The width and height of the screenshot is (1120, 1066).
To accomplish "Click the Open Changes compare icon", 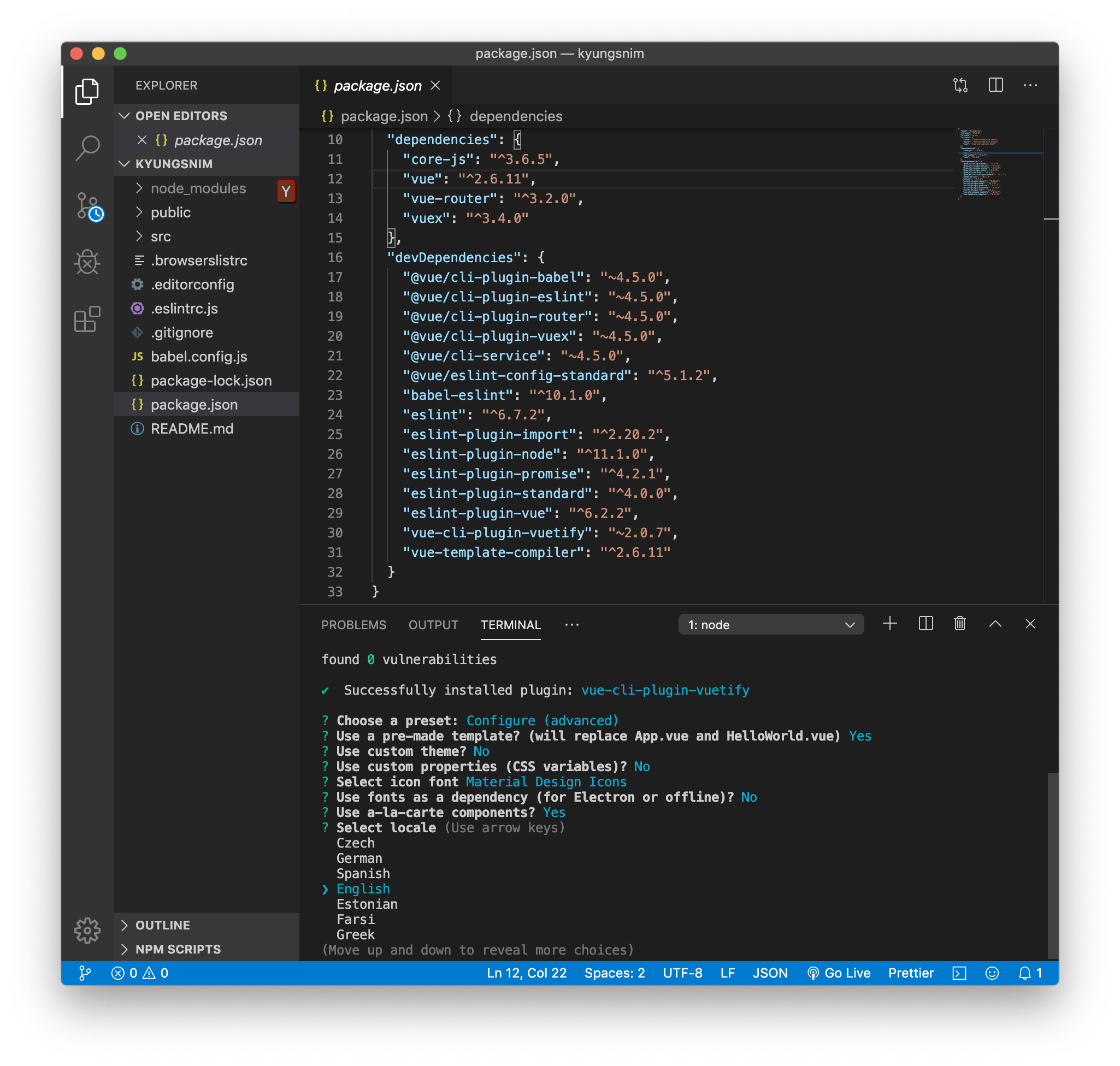I will [960, 85].
